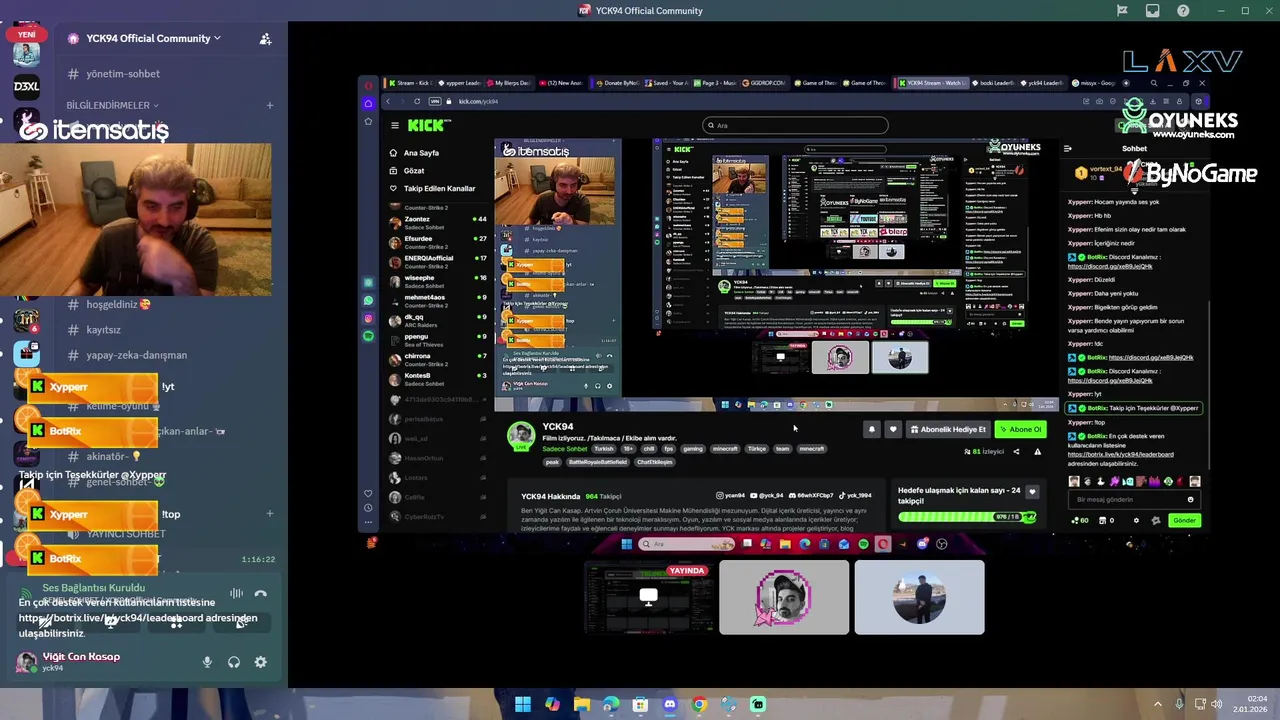This screenshot has height=720, width=1280.
Task: Open File Explorer from the Windows taskbar
Action: pos(582,704)
